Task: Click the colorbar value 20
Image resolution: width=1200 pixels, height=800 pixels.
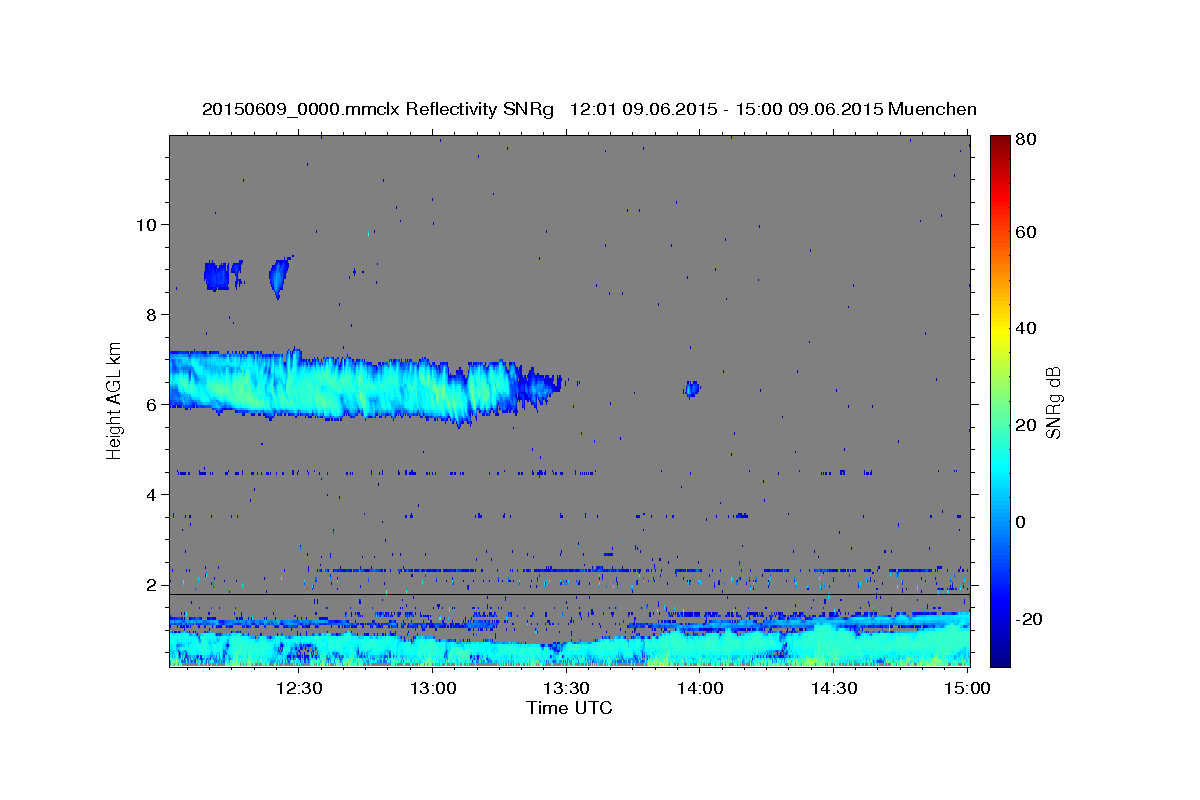Action: pos(1025,425)
